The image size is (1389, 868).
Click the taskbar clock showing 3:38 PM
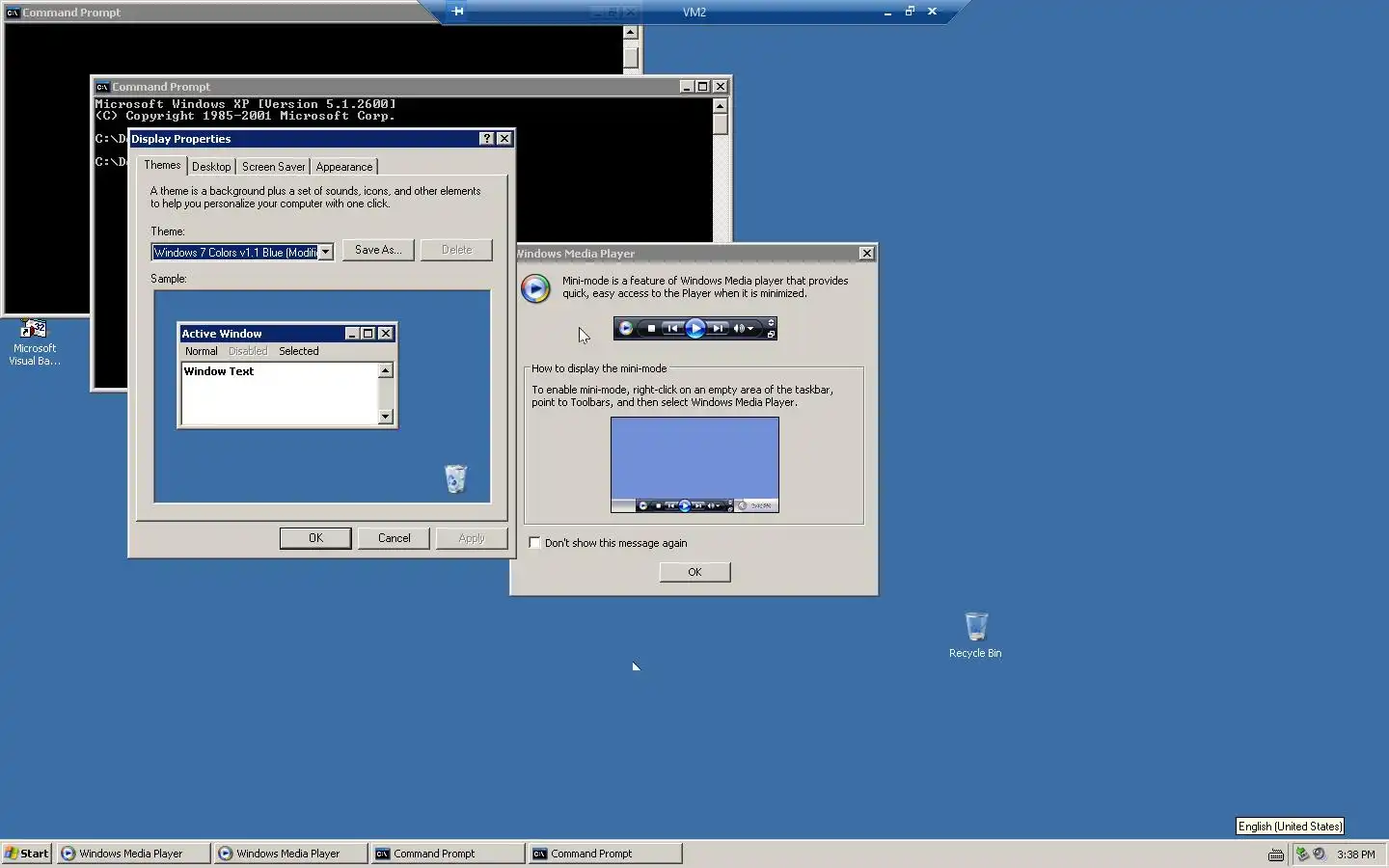[x=1356, y=854]
